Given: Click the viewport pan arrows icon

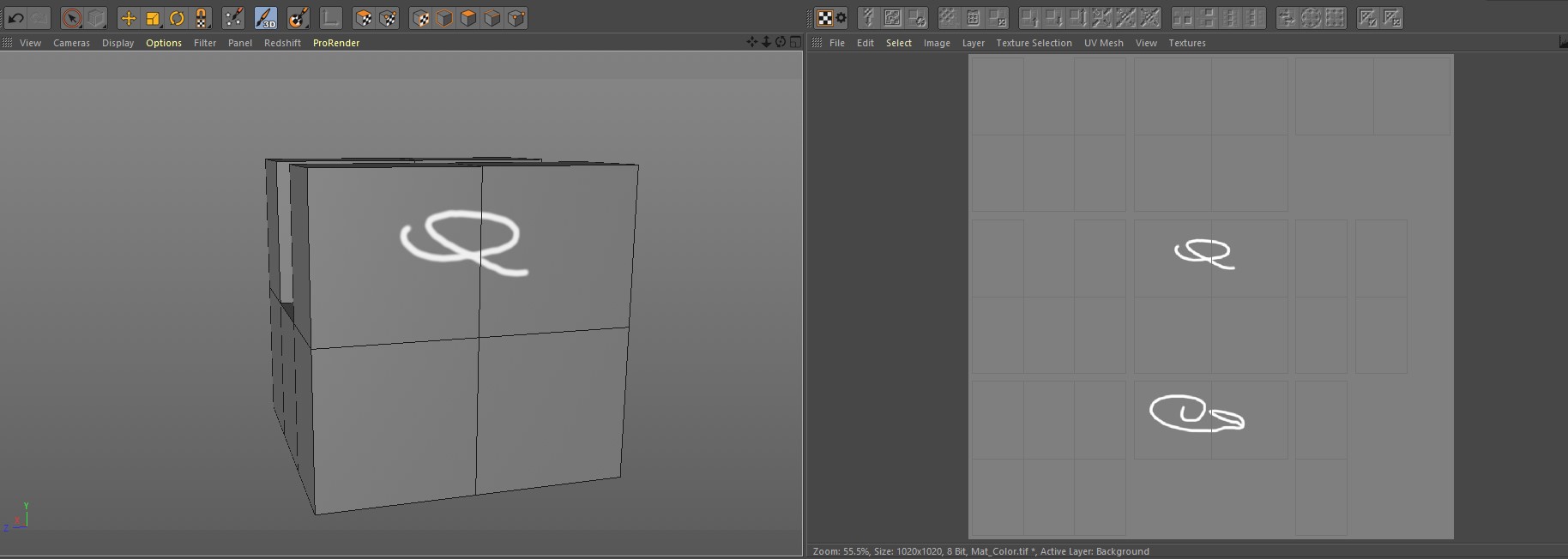Looking at the screenshot, I should tap(752, 42).
